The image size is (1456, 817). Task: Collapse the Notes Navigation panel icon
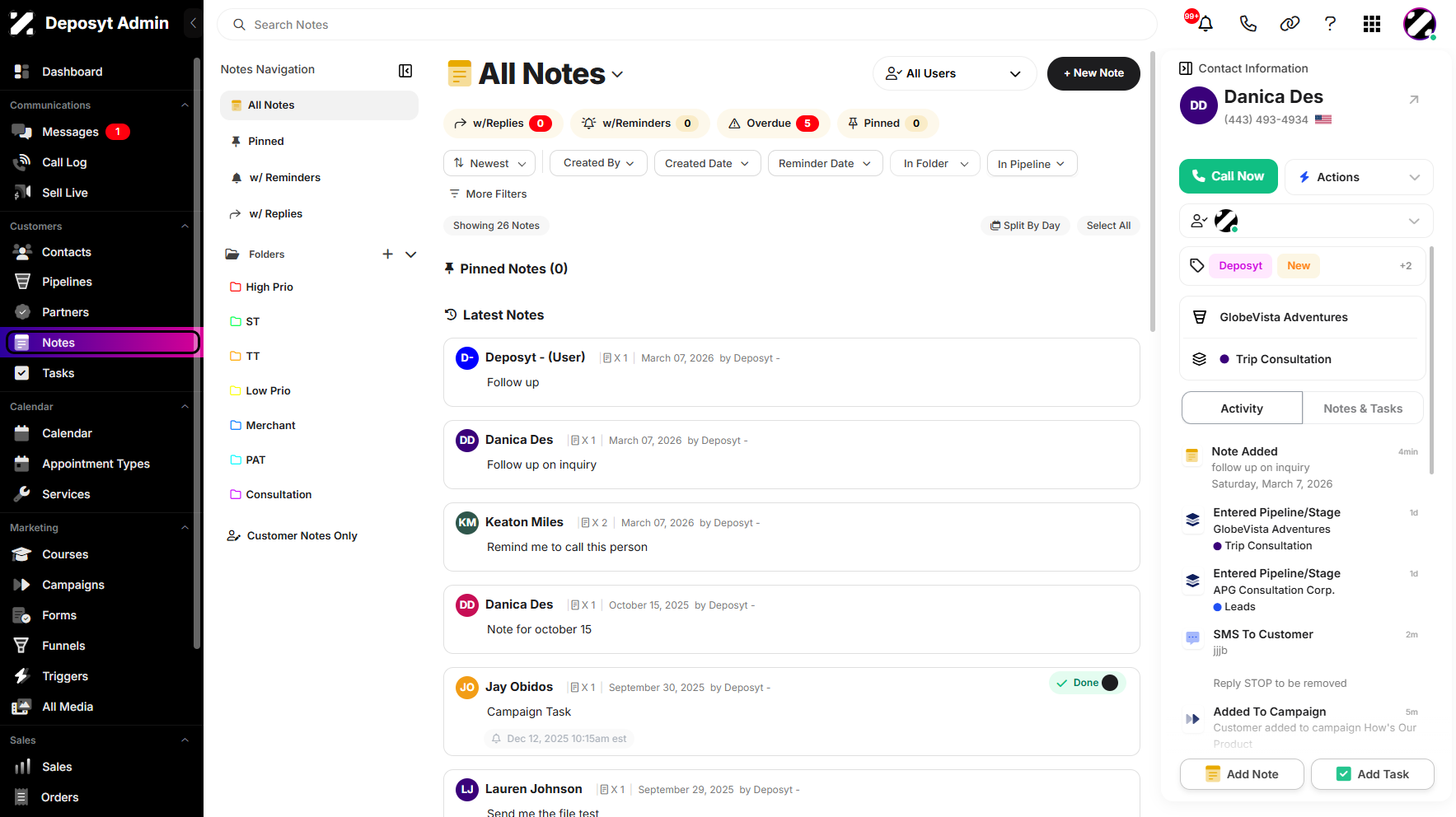(x=405, y=71)
